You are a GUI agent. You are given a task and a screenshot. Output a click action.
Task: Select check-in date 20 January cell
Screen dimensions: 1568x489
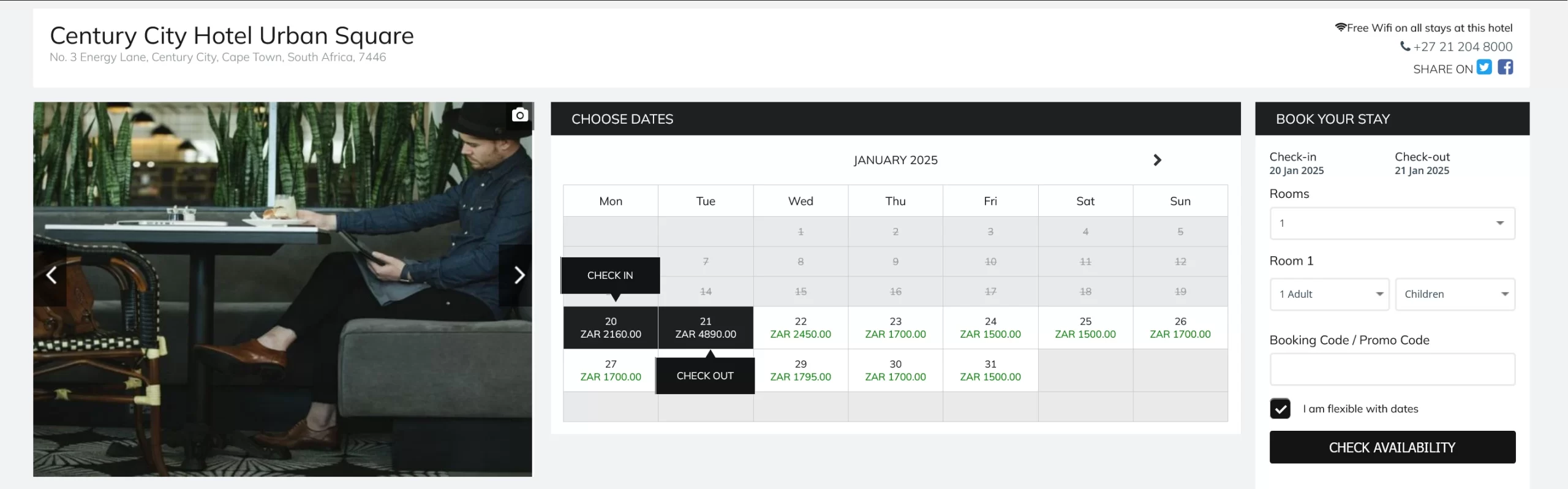(611, 328)
